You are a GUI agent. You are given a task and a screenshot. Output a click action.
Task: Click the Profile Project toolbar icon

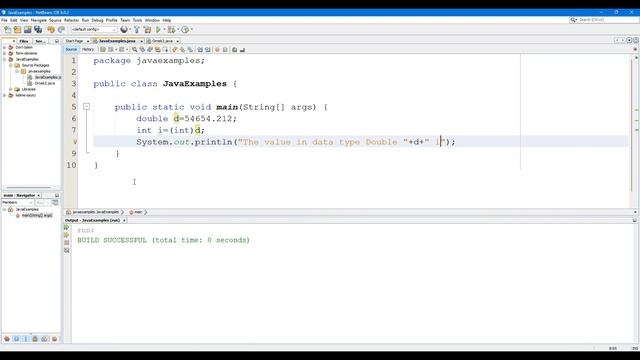click(x=185, y=29)
